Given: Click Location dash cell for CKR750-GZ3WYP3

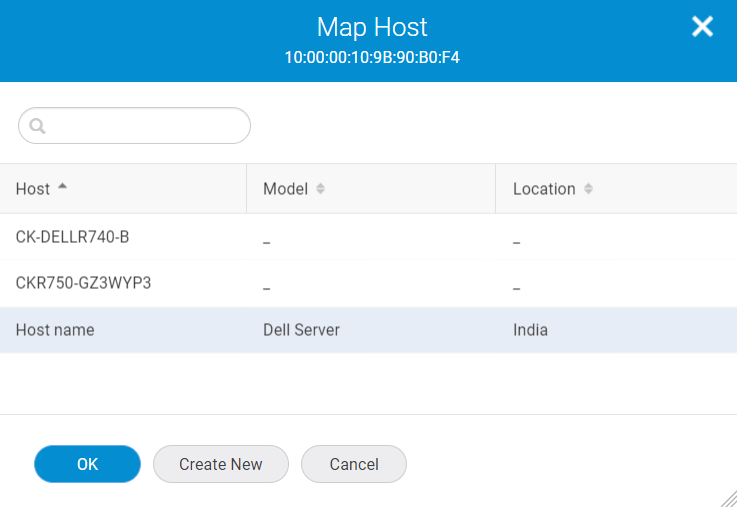Looking at the screenshot, I should pyautogui.click(x=517, y=288).
